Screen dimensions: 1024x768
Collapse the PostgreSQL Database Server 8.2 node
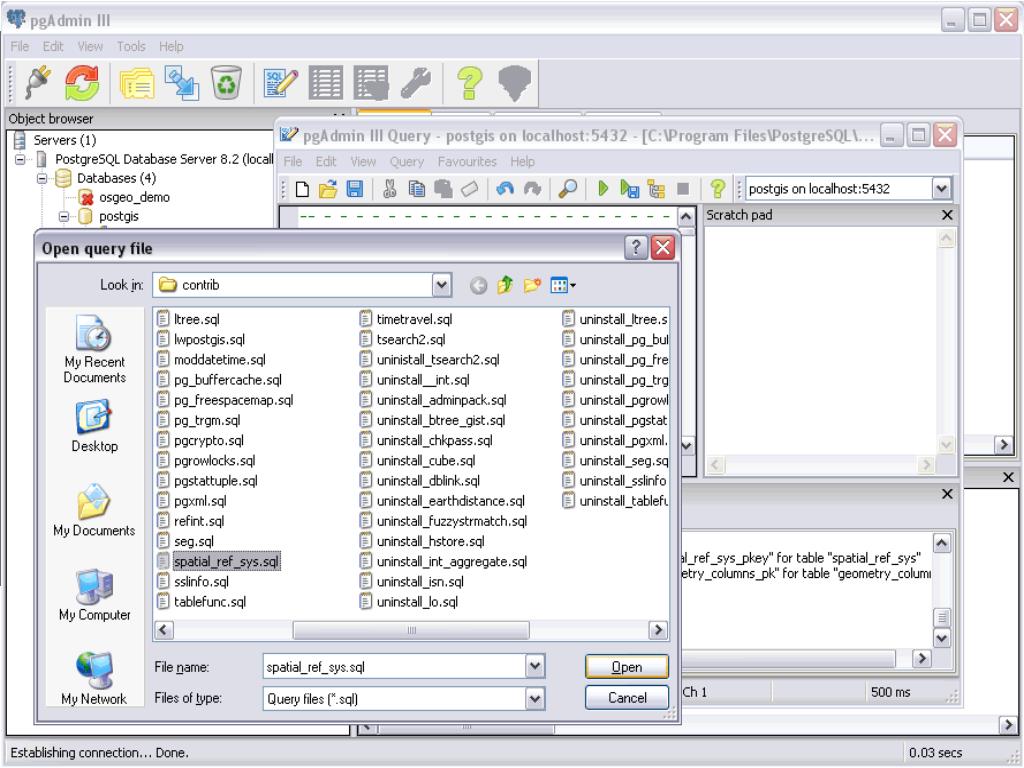pyautogui.click(x=20, y=159)
